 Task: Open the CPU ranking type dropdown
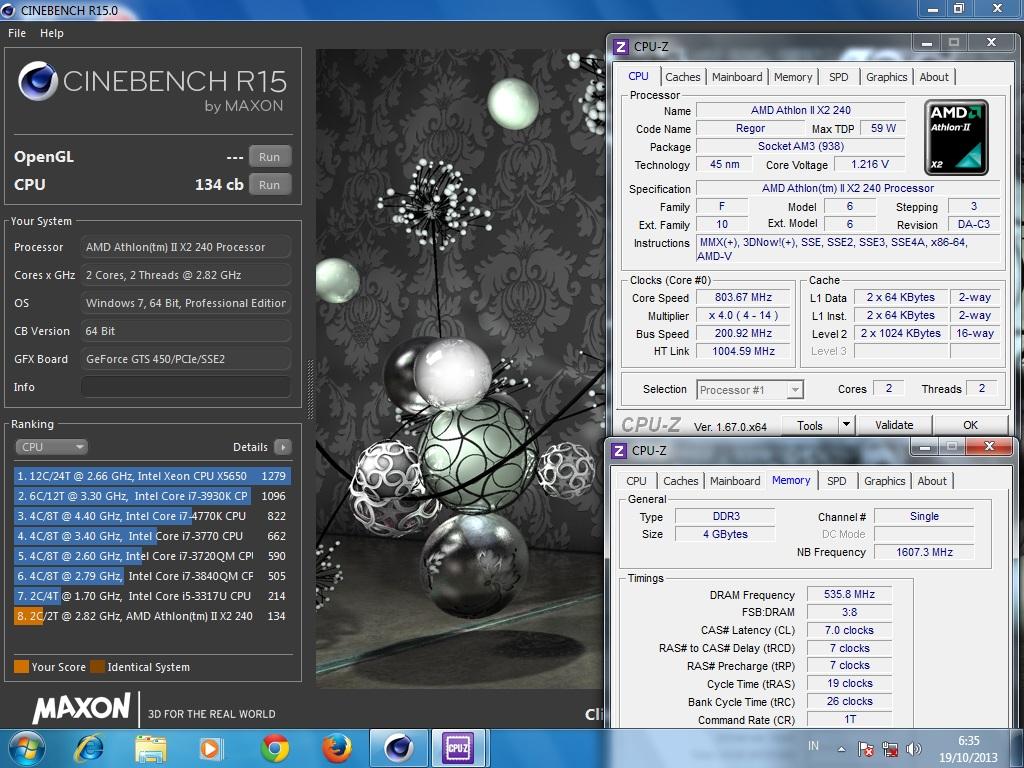click(51, 447)
